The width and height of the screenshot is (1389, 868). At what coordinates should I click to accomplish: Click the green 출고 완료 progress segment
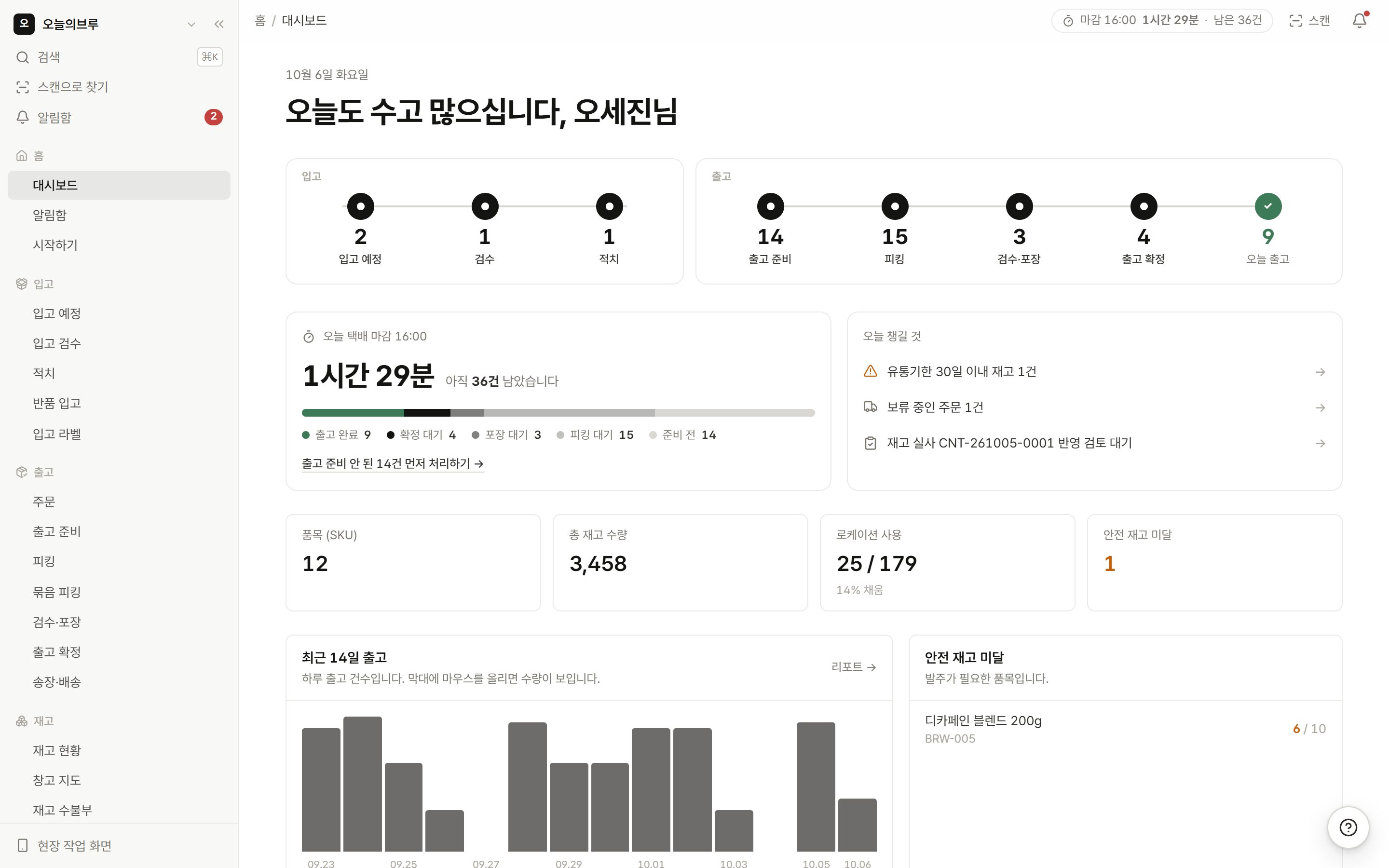(x=353, y=412)
